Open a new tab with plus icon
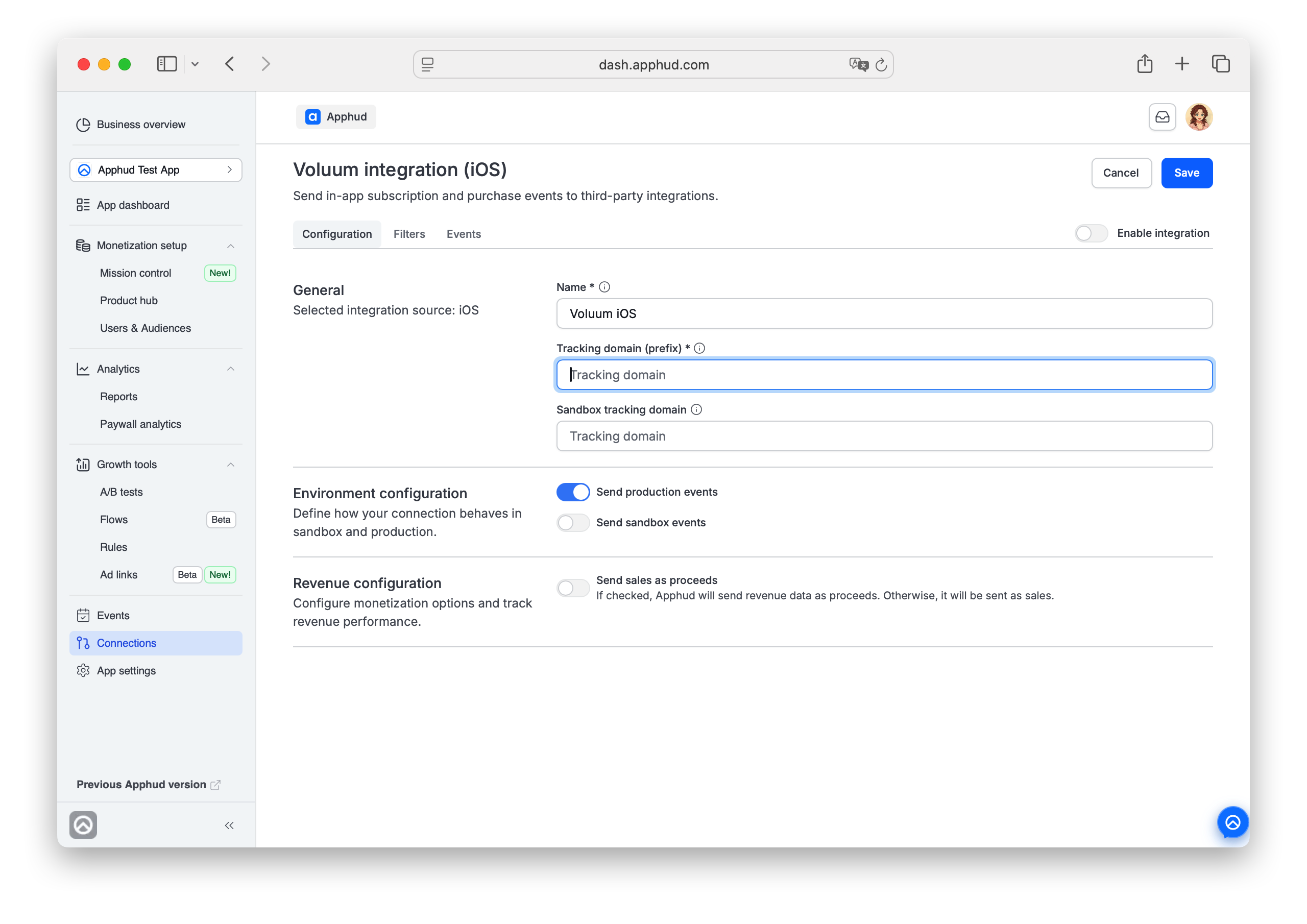1307x924 pixels. [x=1182, y=64]
